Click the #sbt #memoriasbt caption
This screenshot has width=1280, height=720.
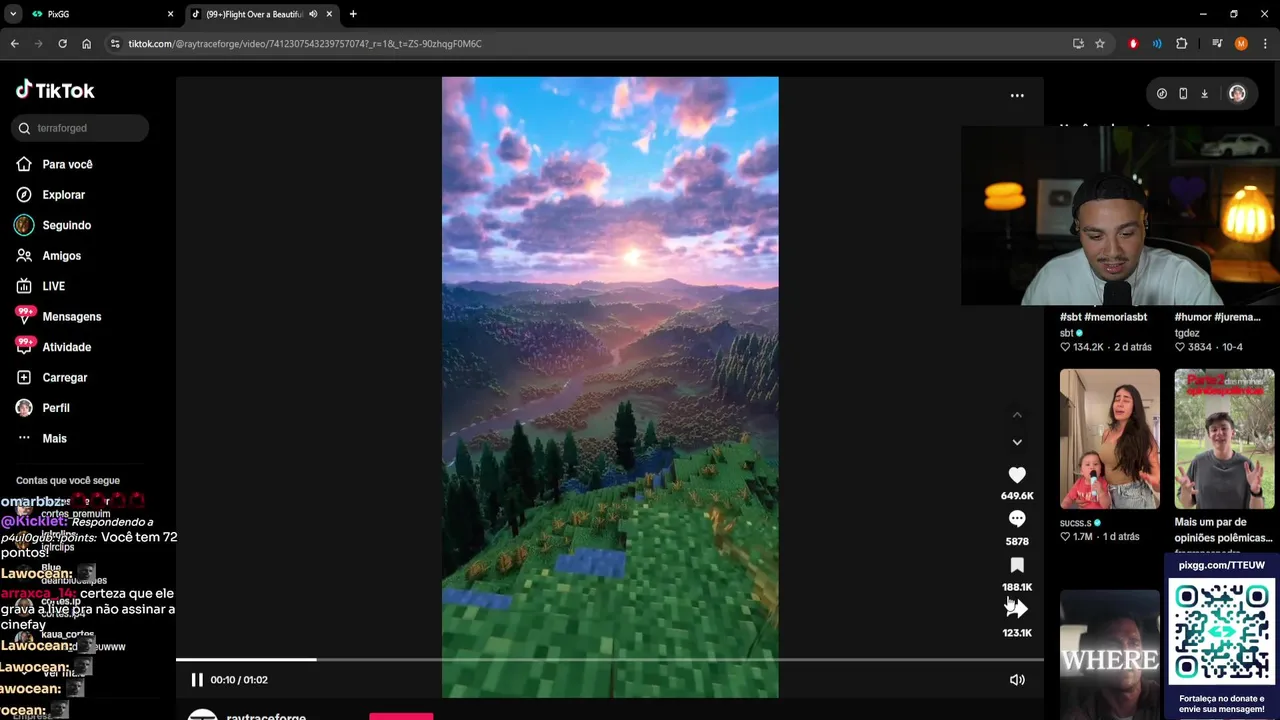tap(1103, 317)
